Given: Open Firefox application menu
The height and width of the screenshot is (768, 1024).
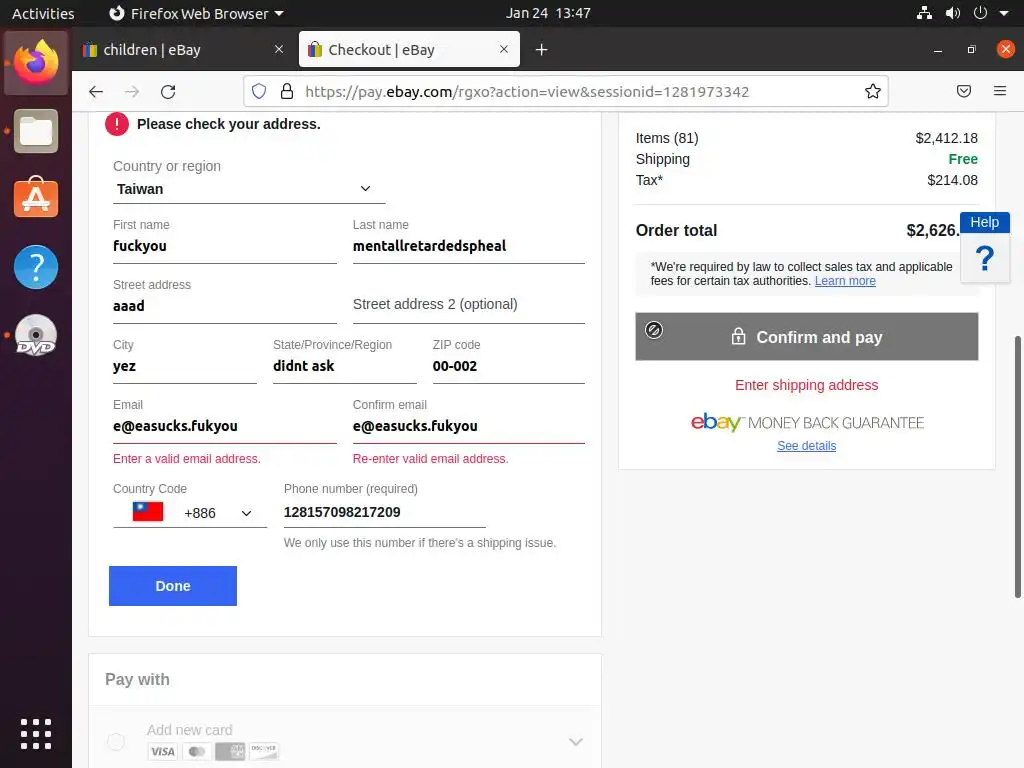Looking at the screenshot, I should (x=1000, y=91).
